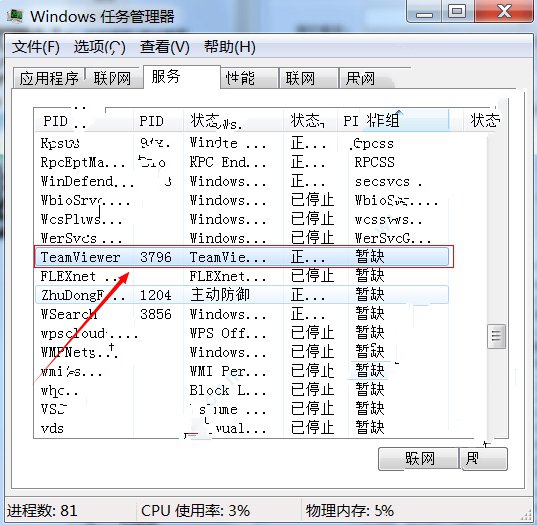Open the 查看(V) menu
This screenshot has width=537, height=525.
(165, 47)
